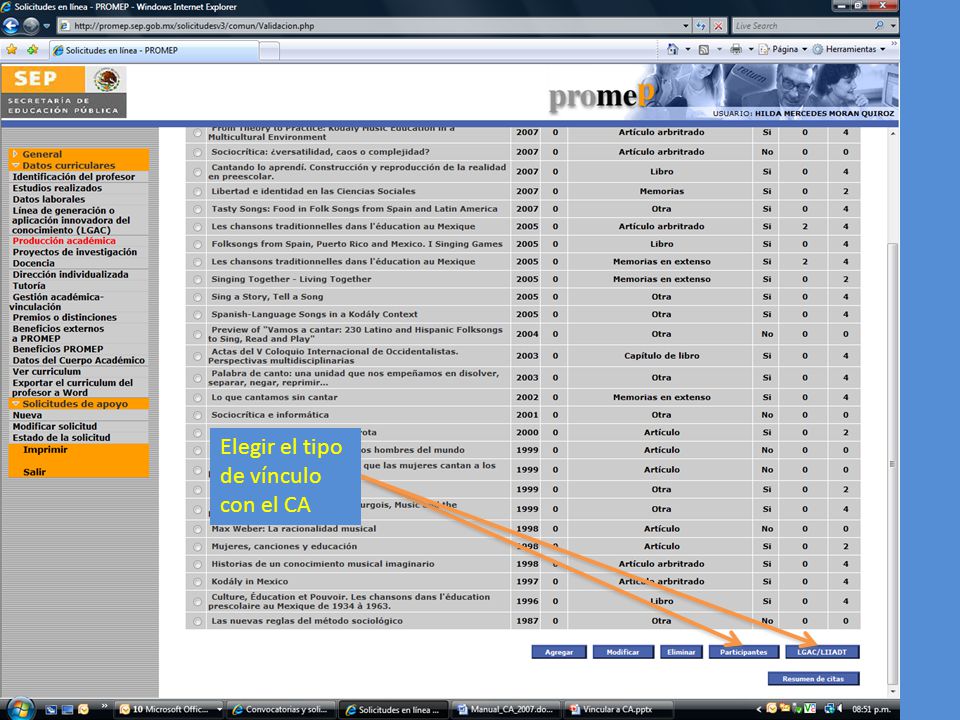Screen dimensions: 960x720
Task: Open '10 Microsoft Offic...' taskbar group
Action: (171, 710)
